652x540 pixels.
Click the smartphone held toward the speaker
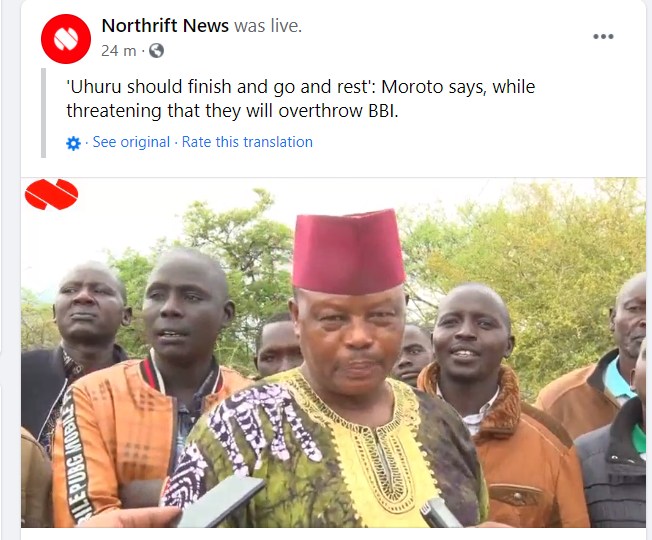pos(221,501)
